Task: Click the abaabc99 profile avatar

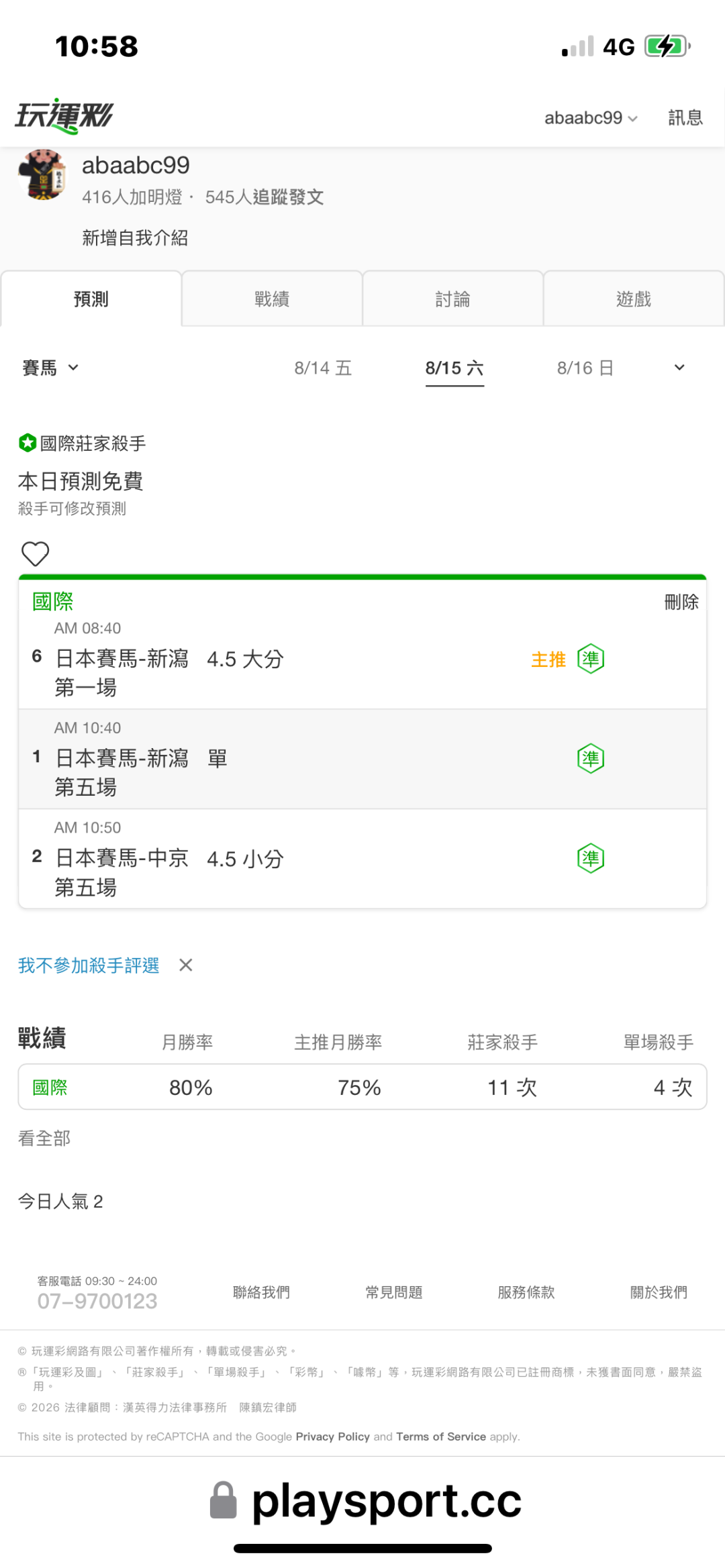Action: pyautogui.click(x=42, y=174)
